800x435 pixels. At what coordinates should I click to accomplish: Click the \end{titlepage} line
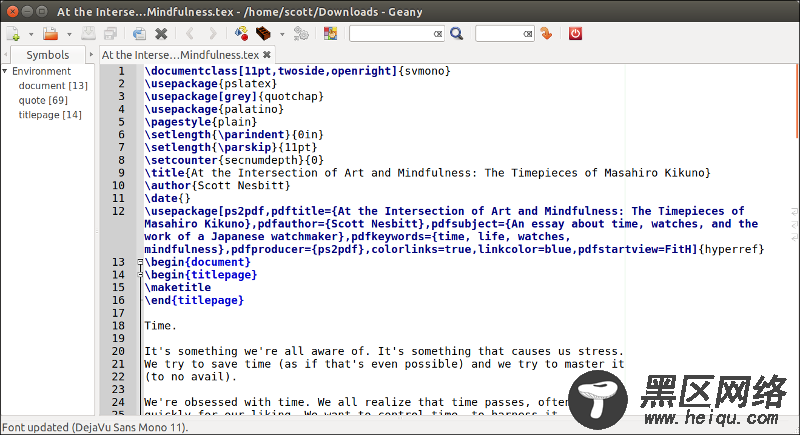pos(194,300)
